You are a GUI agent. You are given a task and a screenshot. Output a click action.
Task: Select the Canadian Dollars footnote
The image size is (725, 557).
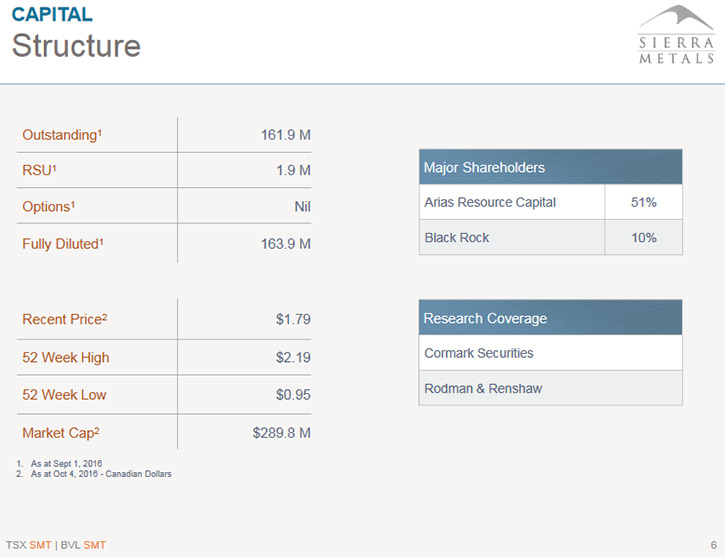(138, 474)
